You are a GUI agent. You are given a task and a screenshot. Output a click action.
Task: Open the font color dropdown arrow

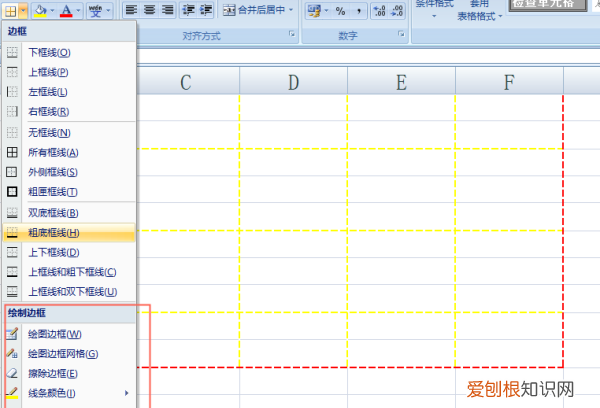click(x=79, y=11)
